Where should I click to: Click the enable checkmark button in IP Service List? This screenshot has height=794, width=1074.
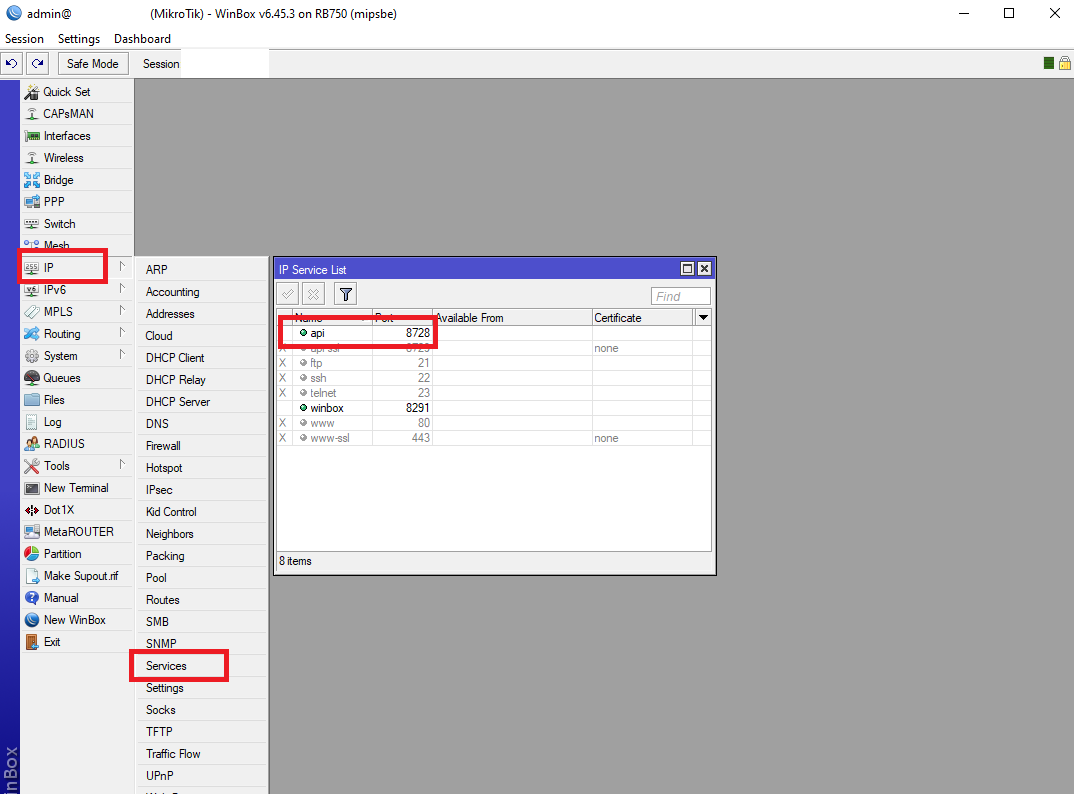(288, 295)
